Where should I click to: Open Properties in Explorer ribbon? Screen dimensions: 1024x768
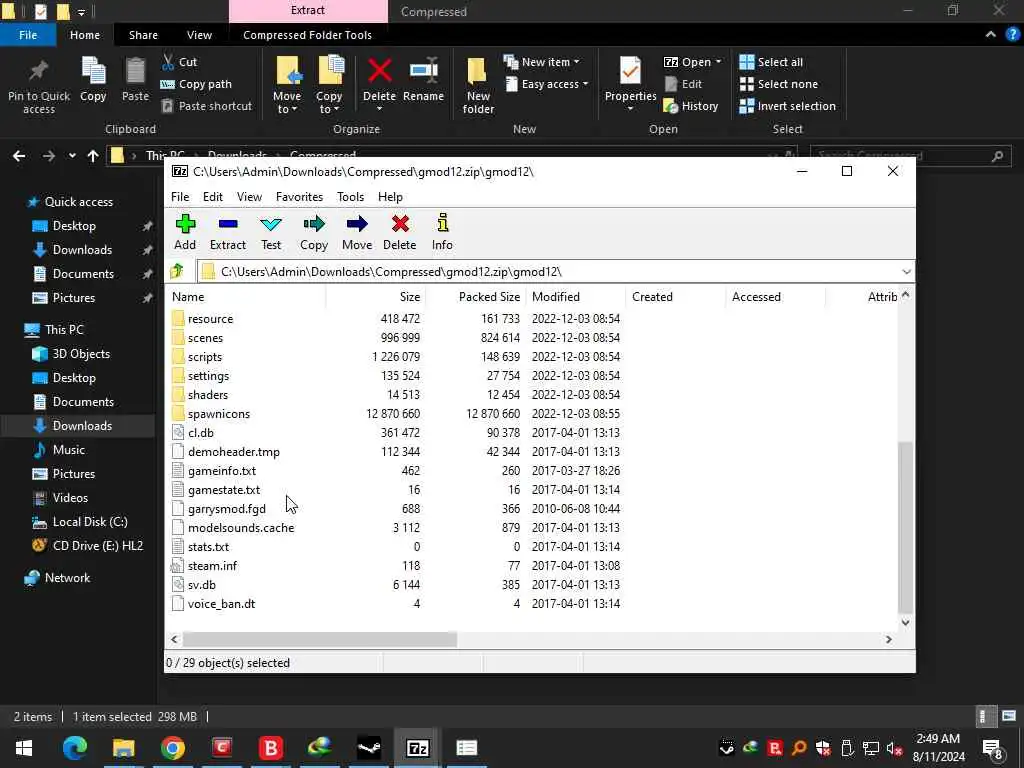[630, 83]
